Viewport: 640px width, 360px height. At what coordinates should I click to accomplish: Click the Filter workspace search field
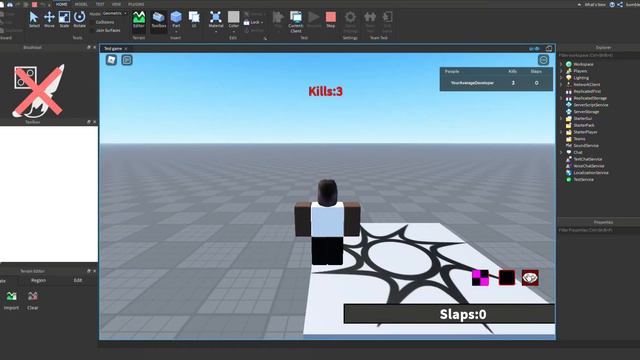tap(598, 55)
